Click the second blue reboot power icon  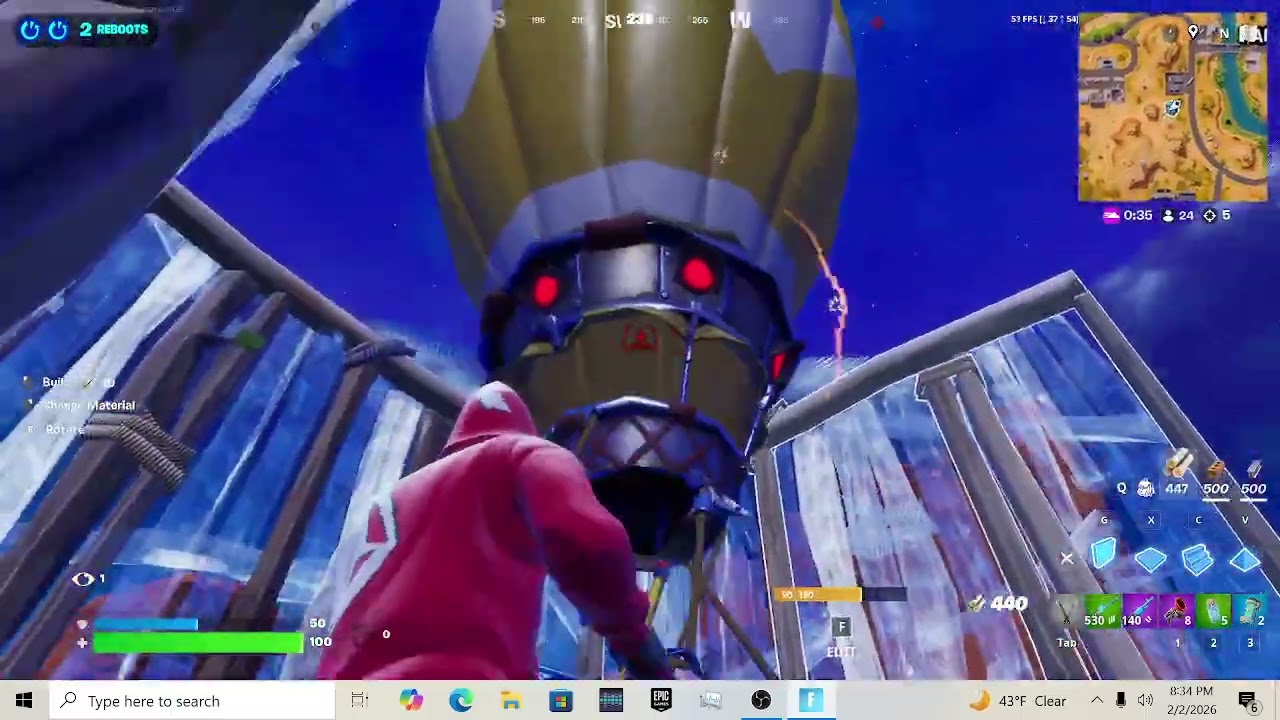click(58, 30)
